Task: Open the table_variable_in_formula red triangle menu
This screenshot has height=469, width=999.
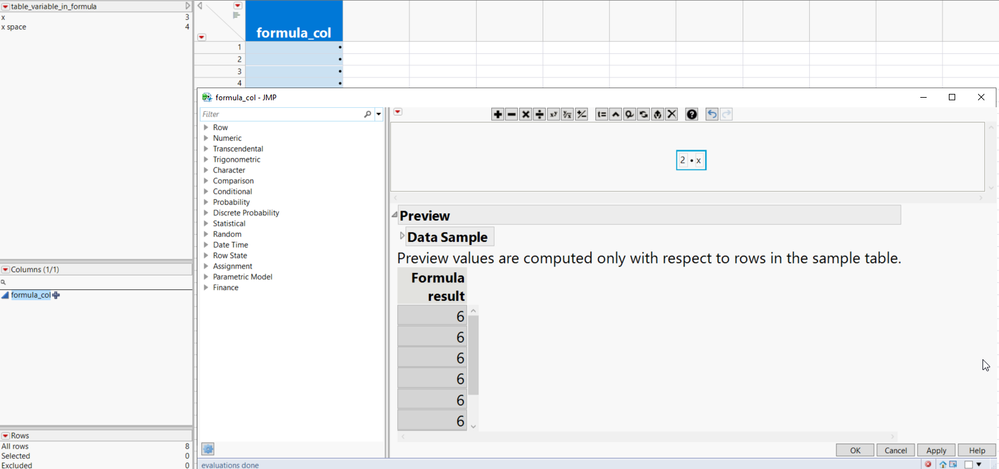Action: (5, 6)
